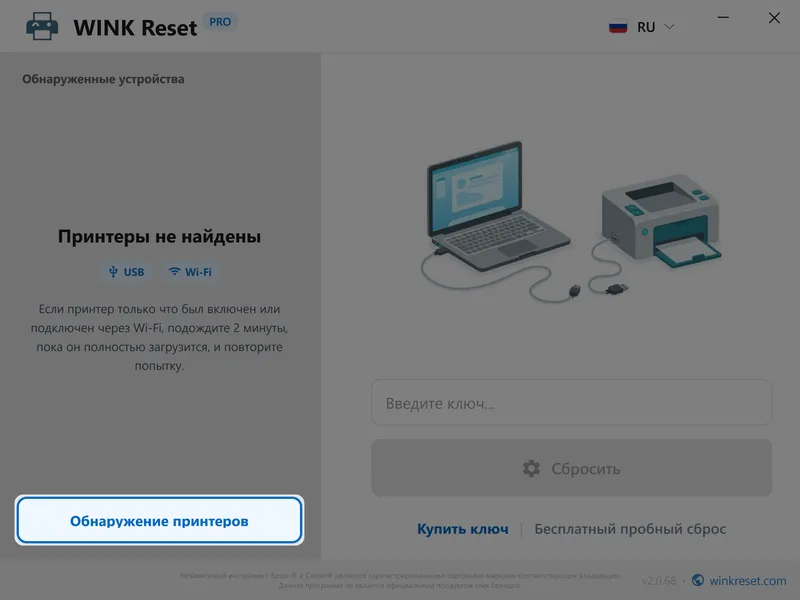Click the Russian flag icon
Viewport: 800px width, 600px height.
618,27
